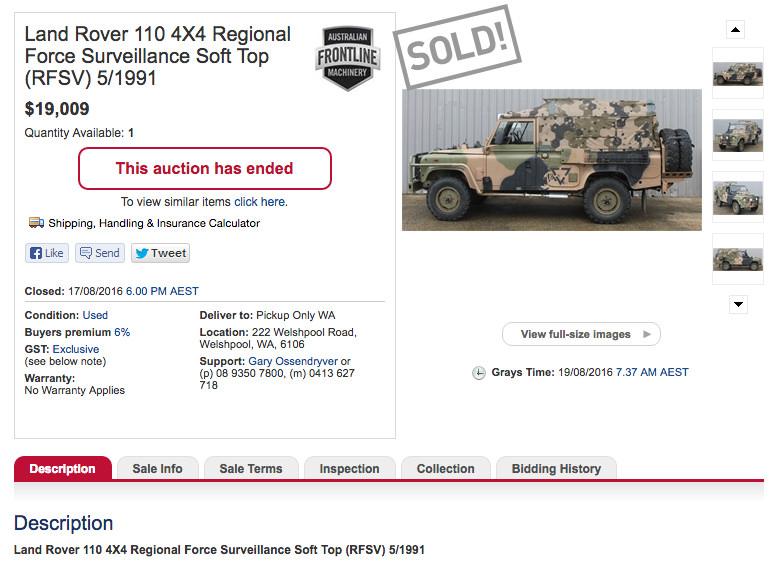Click the Facebook Like button
783x570 pixels.
pos(47,253)
